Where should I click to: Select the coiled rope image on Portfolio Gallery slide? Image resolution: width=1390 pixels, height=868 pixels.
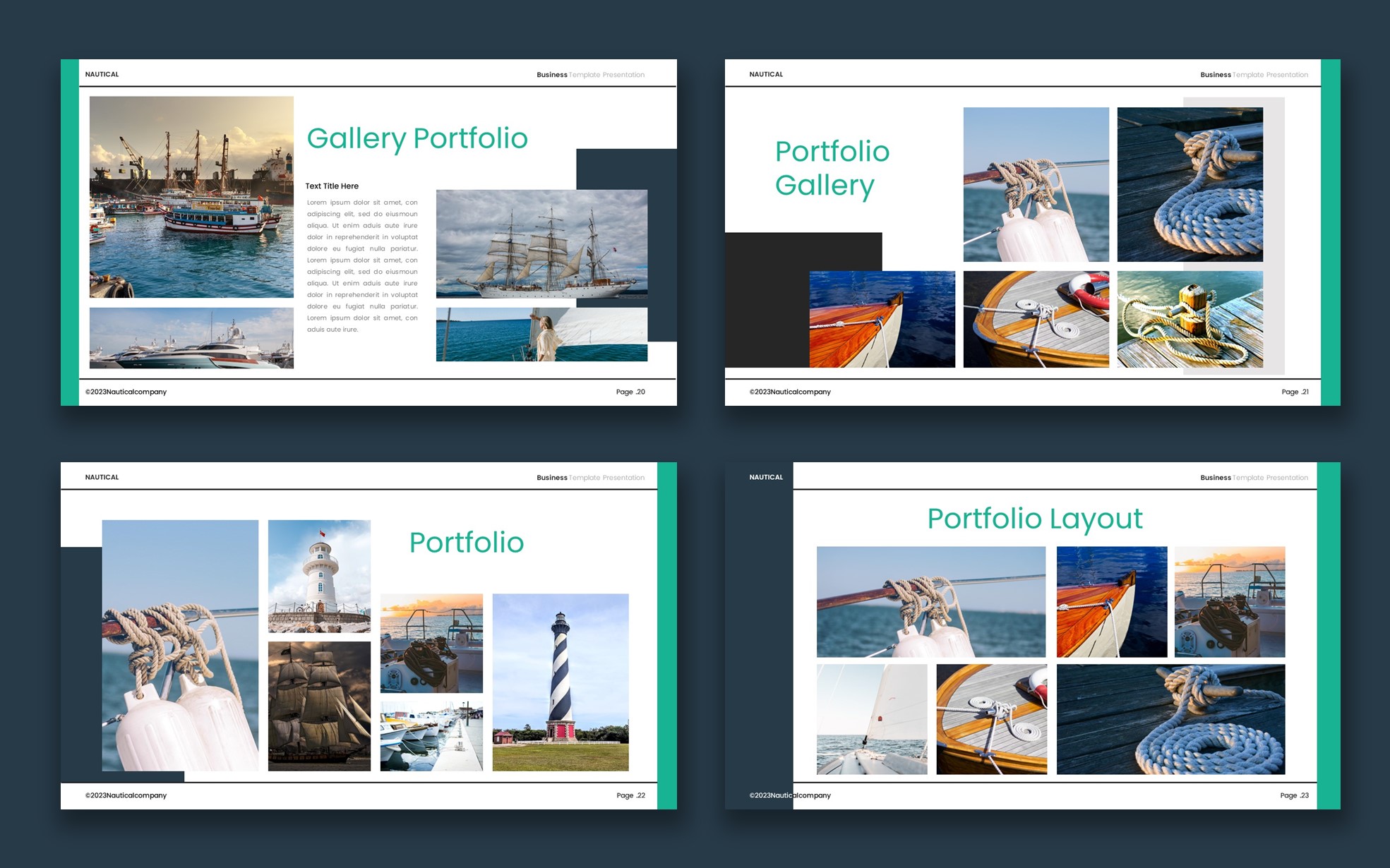pos(1190,183)
